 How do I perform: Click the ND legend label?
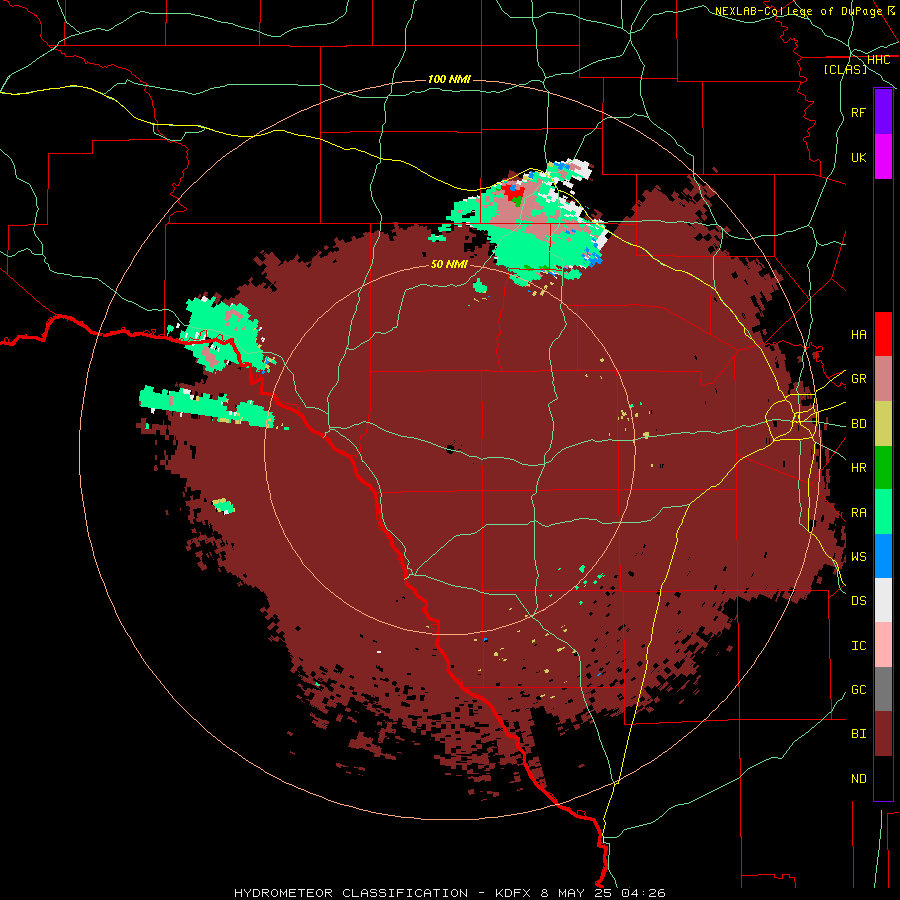point(858,778)
